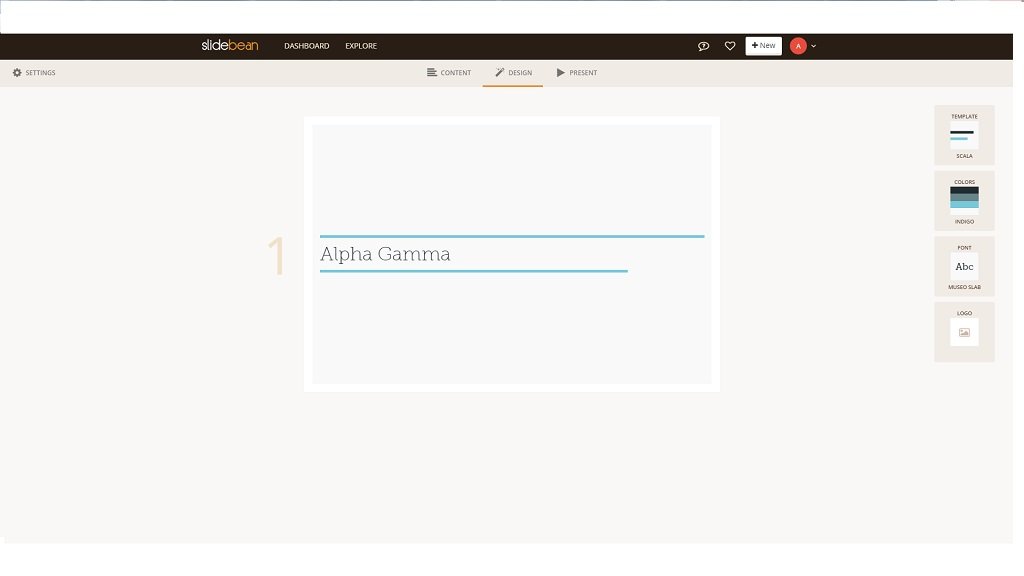Click the Abc font preview
The image size is (1024, 576).
(964, 267)
